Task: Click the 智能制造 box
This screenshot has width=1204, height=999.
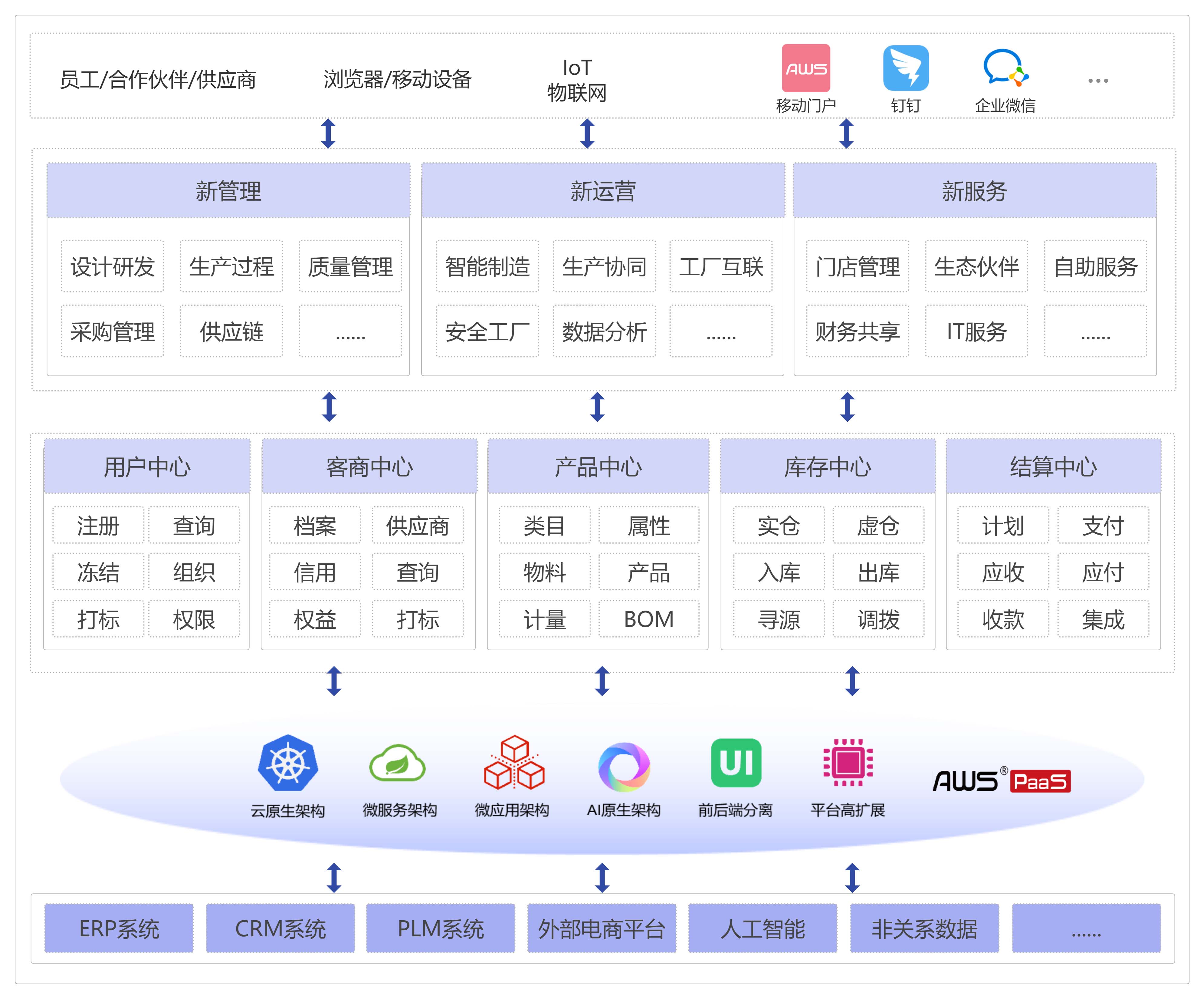Action: tap(487, 267)
